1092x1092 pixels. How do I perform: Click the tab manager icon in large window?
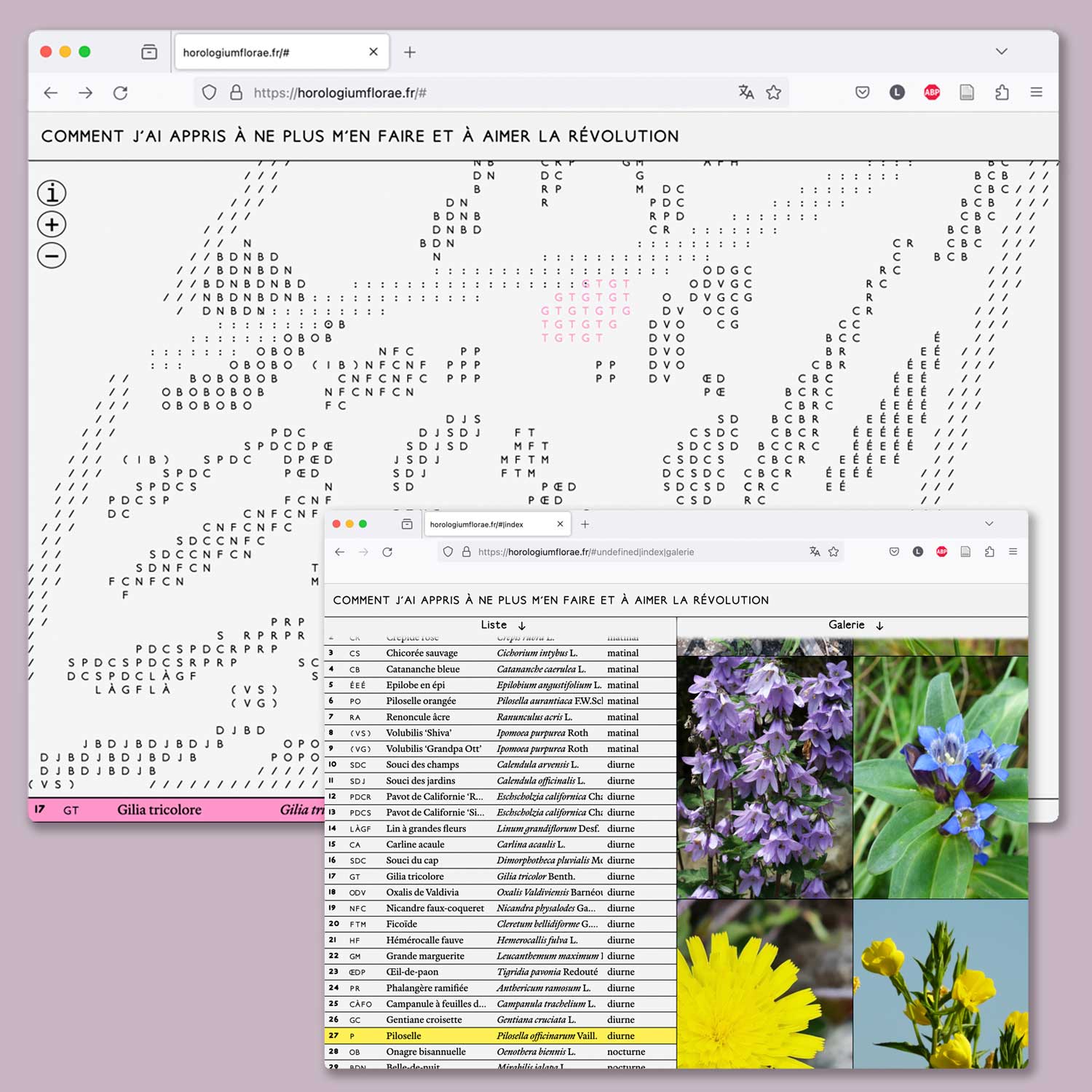(149, 52)
